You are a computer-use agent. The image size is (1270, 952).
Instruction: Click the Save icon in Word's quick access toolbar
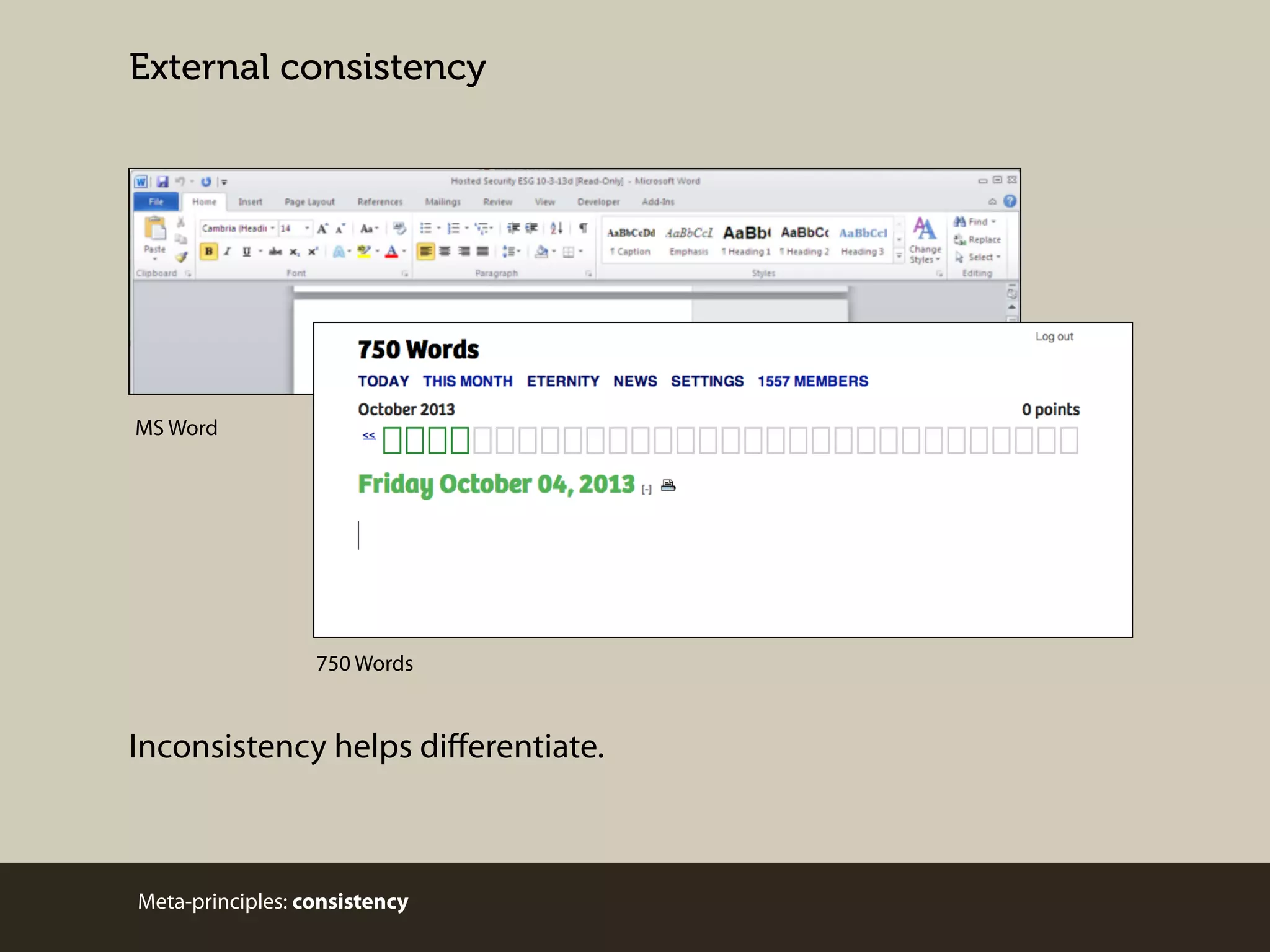(x=162, y=182)
